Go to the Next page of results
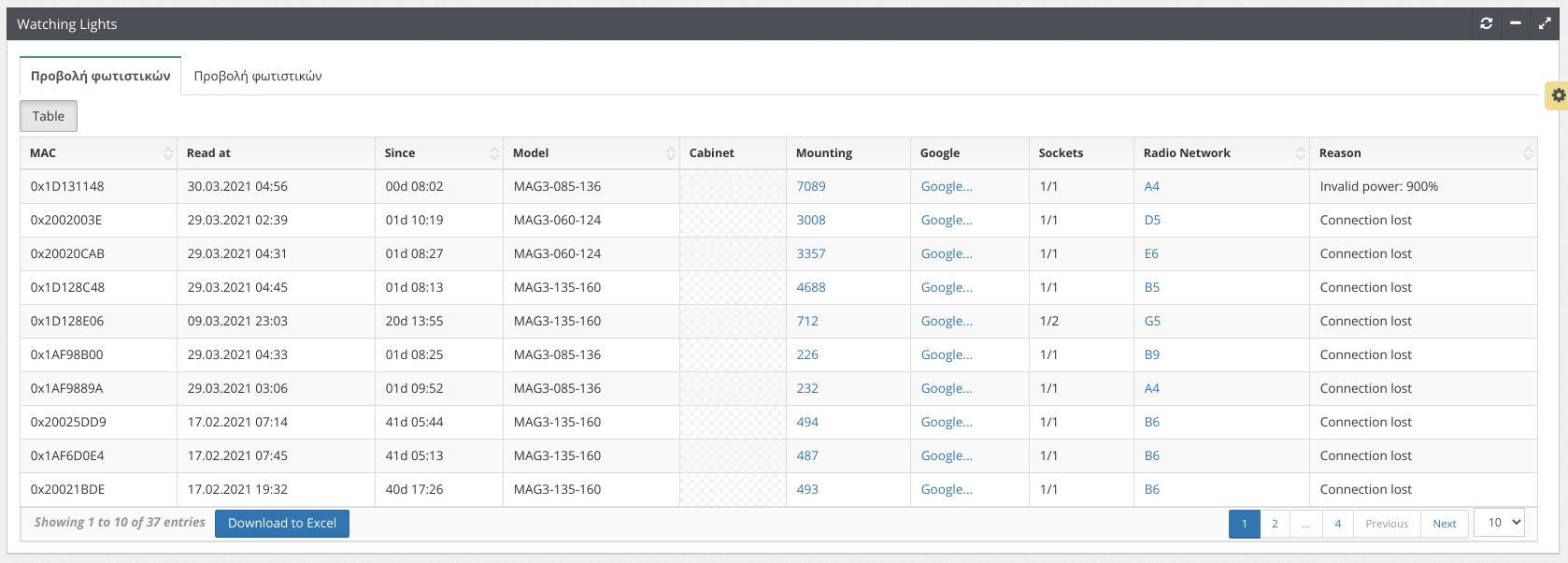Viewport: 1568px width, 563px height. pyautogui.click(x=1444, y=524)
